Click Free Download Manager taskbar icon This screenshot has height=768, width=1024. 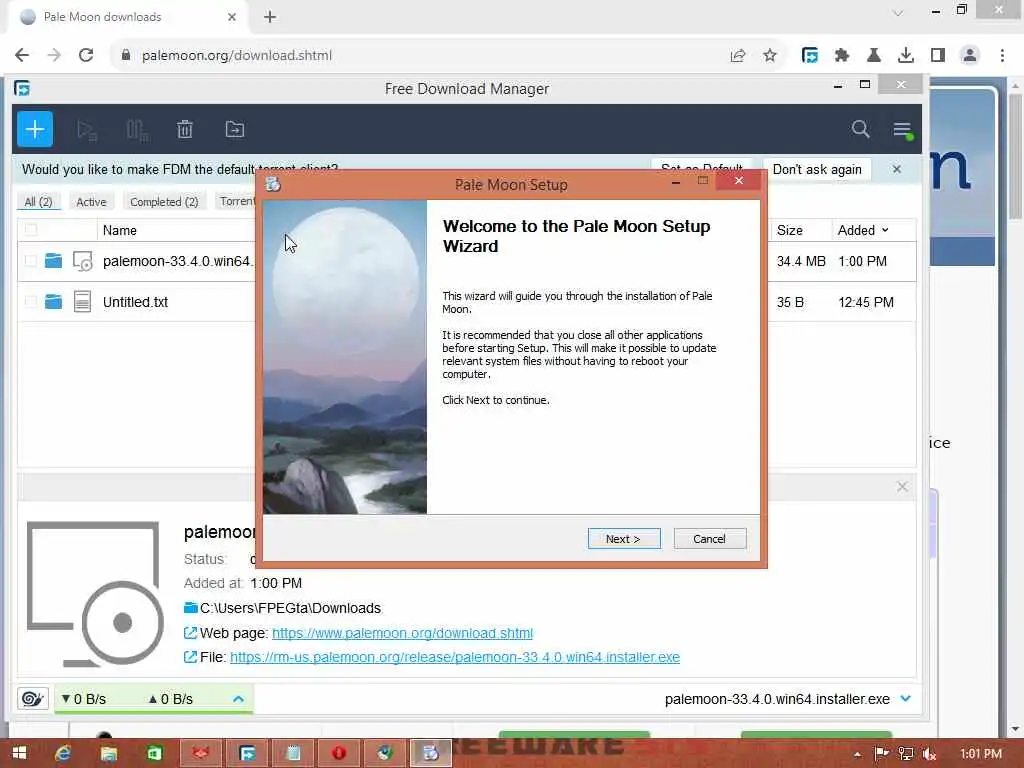pos(248,754)
